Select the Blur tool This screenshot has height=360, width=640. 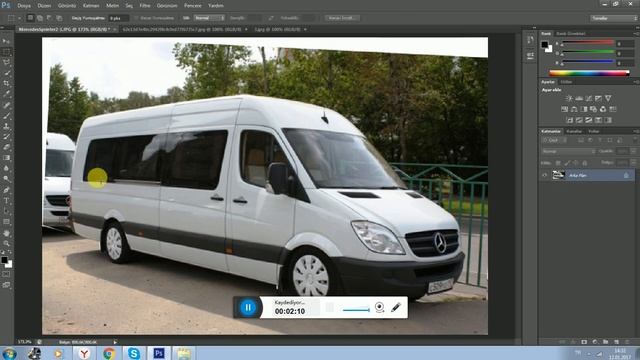[7, 168]
